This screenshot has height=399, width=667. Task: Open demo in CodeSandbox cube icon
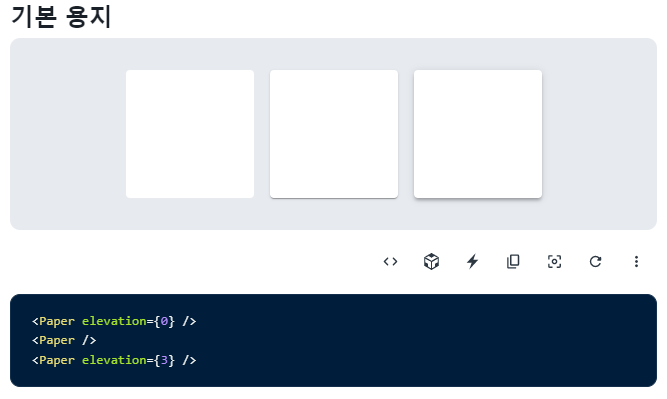click(431, 262)
